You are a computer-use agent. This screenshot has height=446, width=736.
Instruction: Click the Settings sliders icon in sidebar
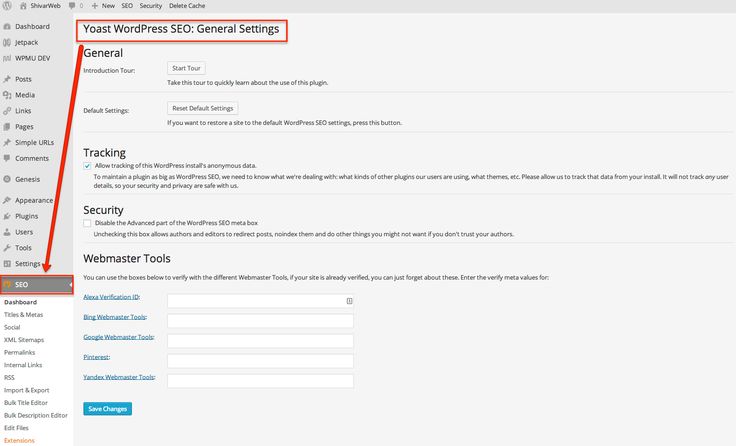7,264
